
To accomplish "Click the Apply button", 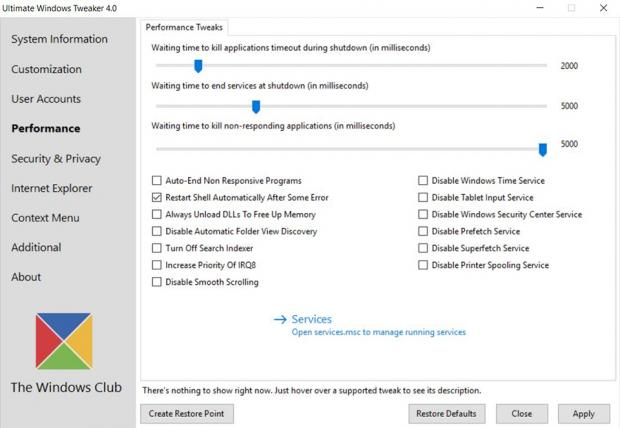I will coord(583,413).
